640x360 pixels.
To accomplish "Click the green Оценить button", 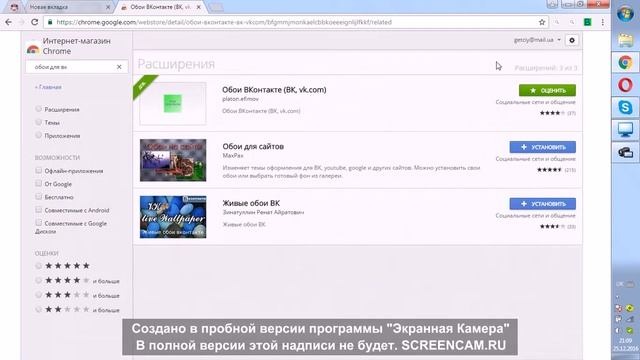I will coord(547,90).
